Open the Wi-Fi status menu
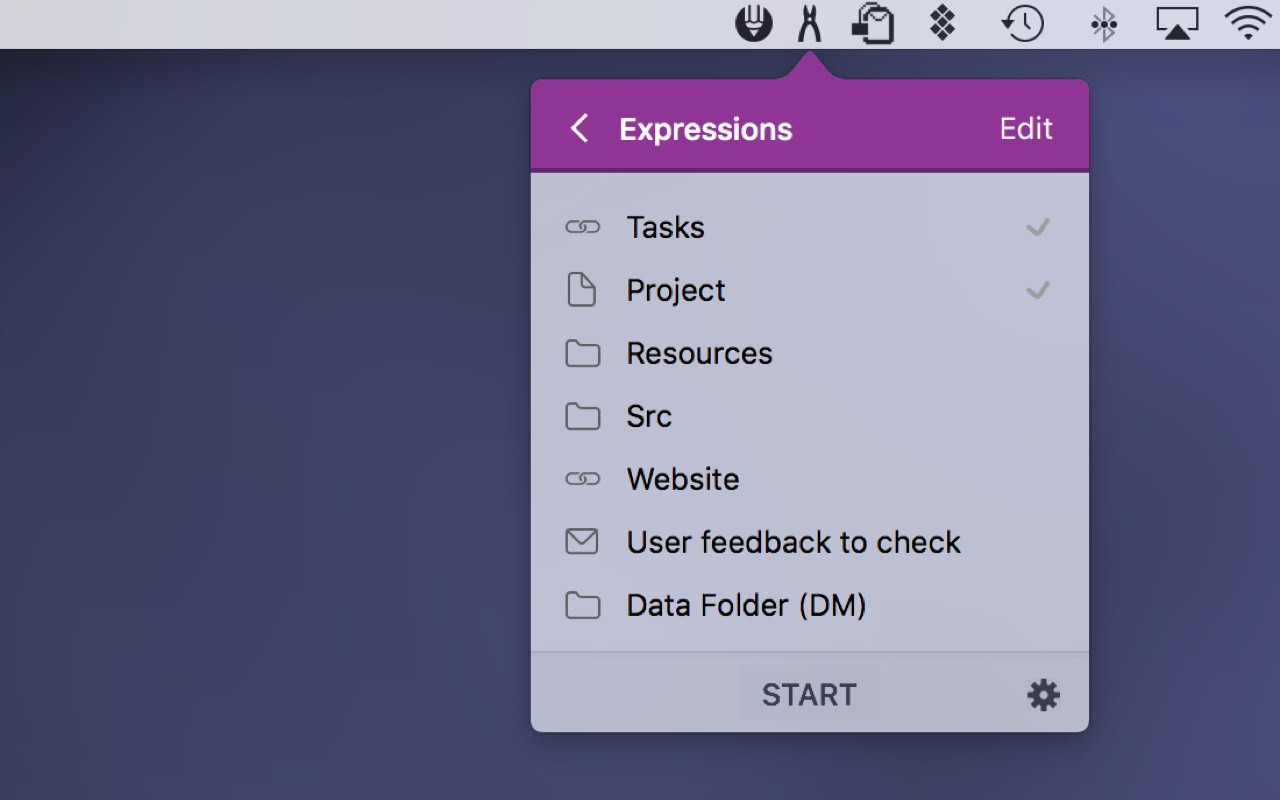The width and height of the screenshot is (1280, 800). click(1248, 23)
